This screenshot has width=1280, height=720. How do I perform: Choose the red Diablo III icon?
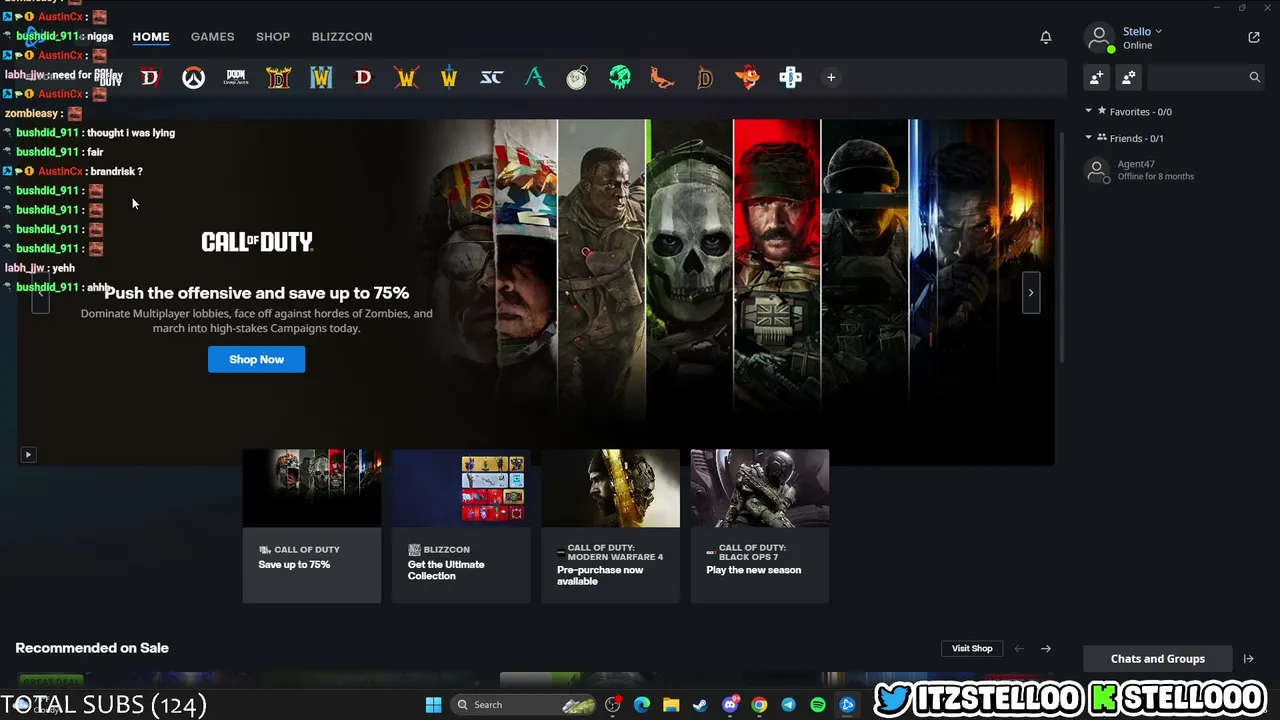coord(363,77)
